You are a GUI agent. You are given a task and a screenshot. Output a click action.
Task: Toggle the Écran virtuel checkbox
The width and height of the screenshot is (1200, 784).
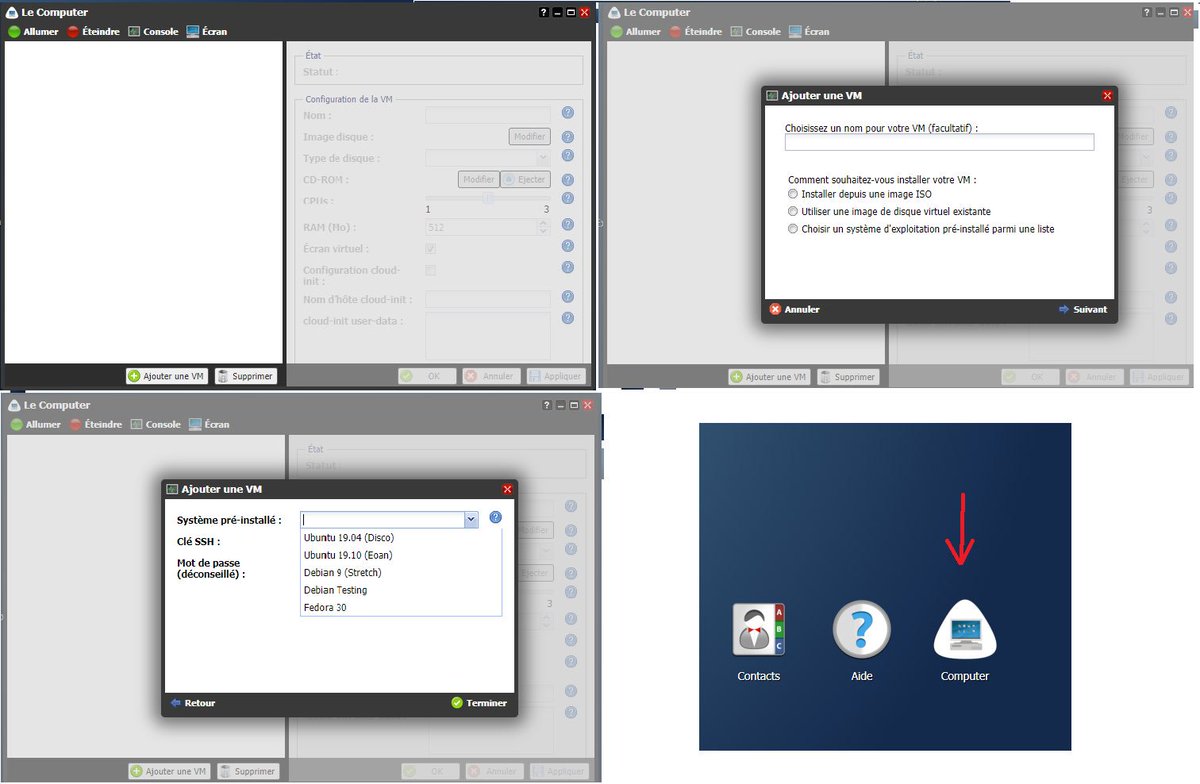pos(430,248)
